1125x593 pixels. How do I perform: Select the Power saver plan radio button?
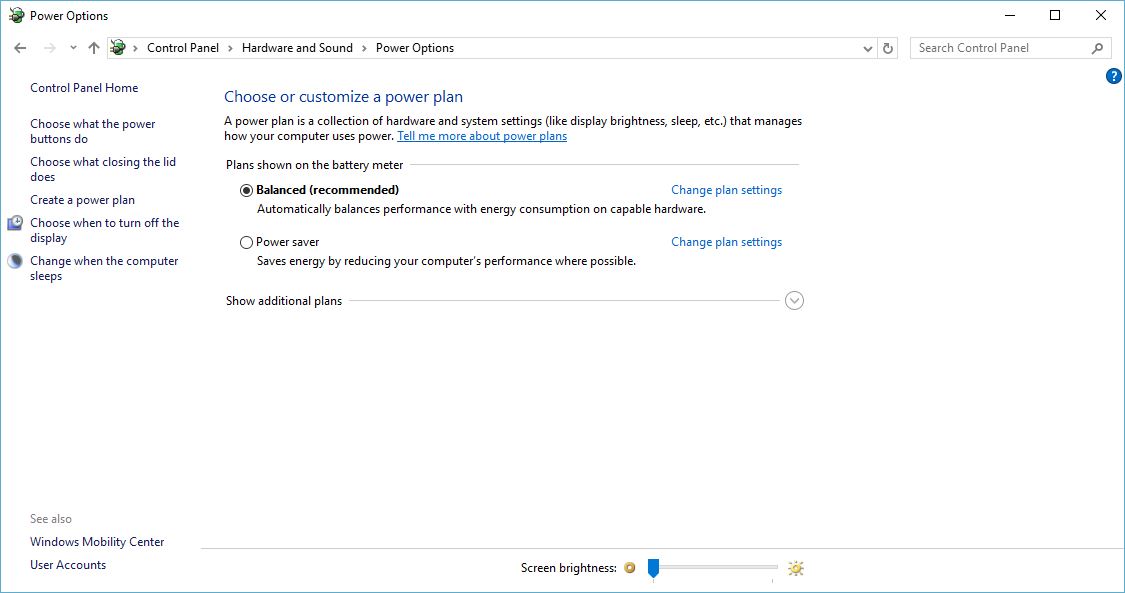pos(247,242)
